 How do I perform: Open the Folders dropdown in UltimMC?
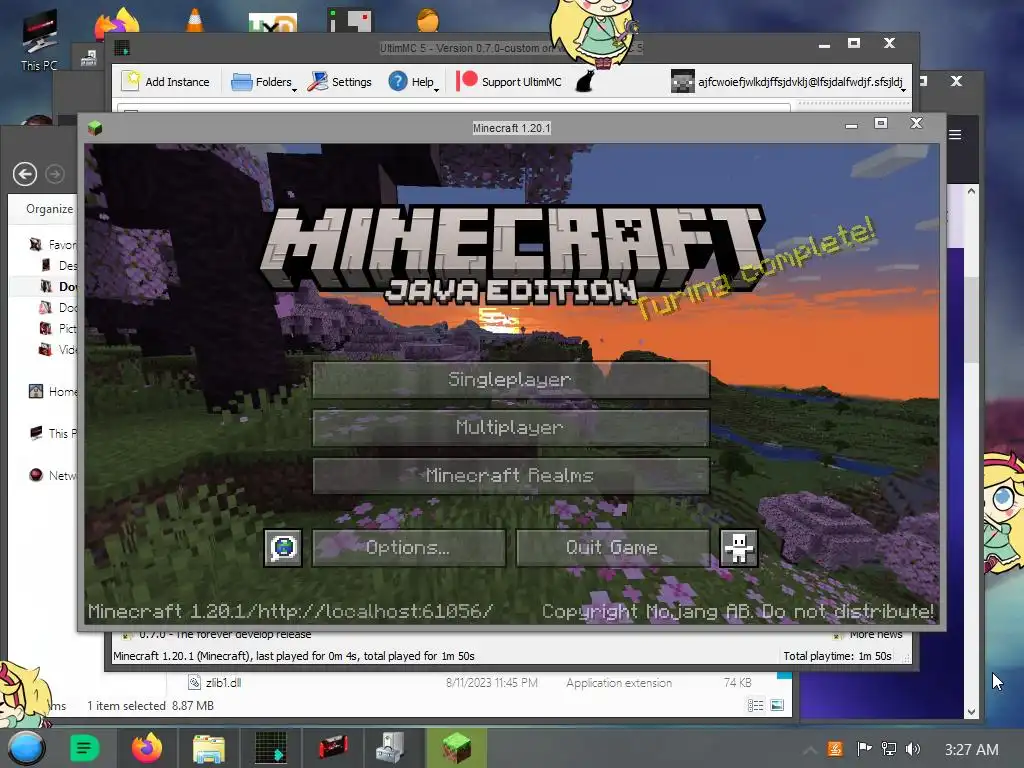click(x=264, y=82)
